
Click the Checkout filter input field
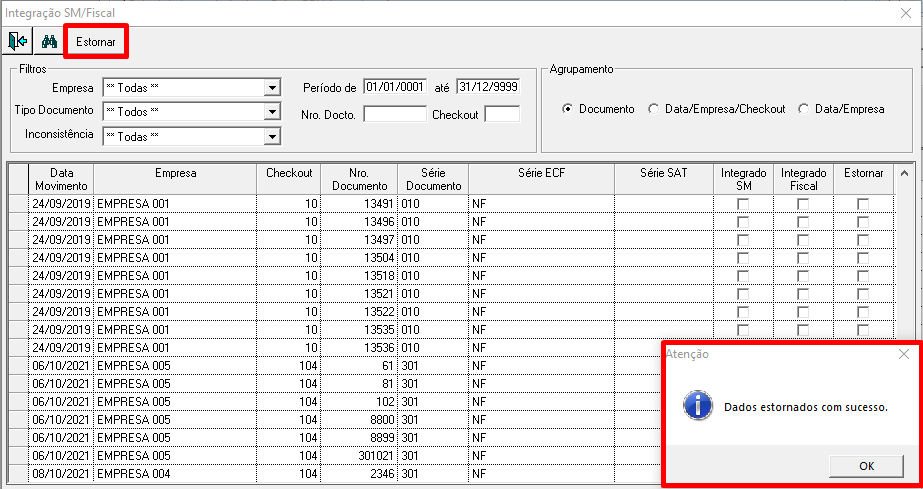(502, 114)
